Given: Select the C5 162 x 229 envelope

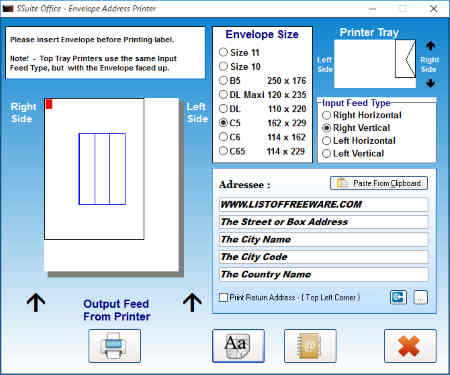Looking at the screenshot, I should [262, 123].
